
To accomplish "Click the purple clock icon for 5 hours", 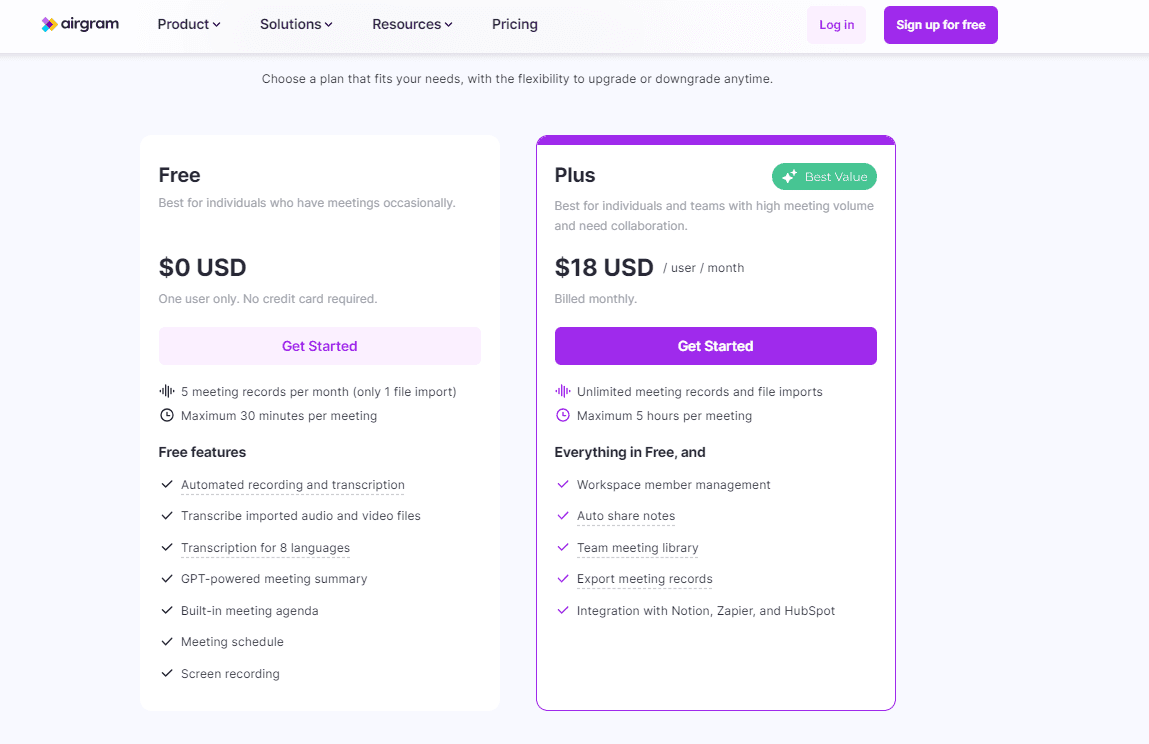I will [x=563, y=416].
